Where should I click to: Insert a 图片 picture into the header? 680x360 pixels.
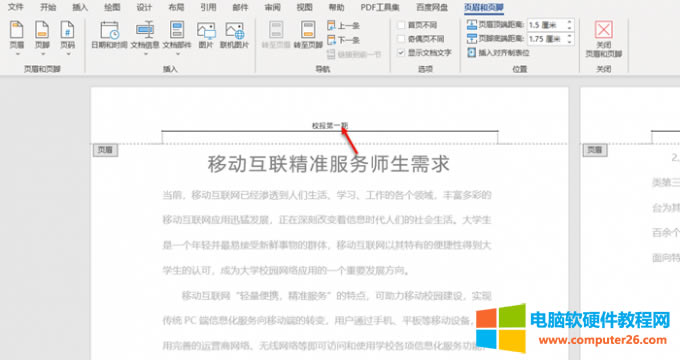click(x=206, y=35)
